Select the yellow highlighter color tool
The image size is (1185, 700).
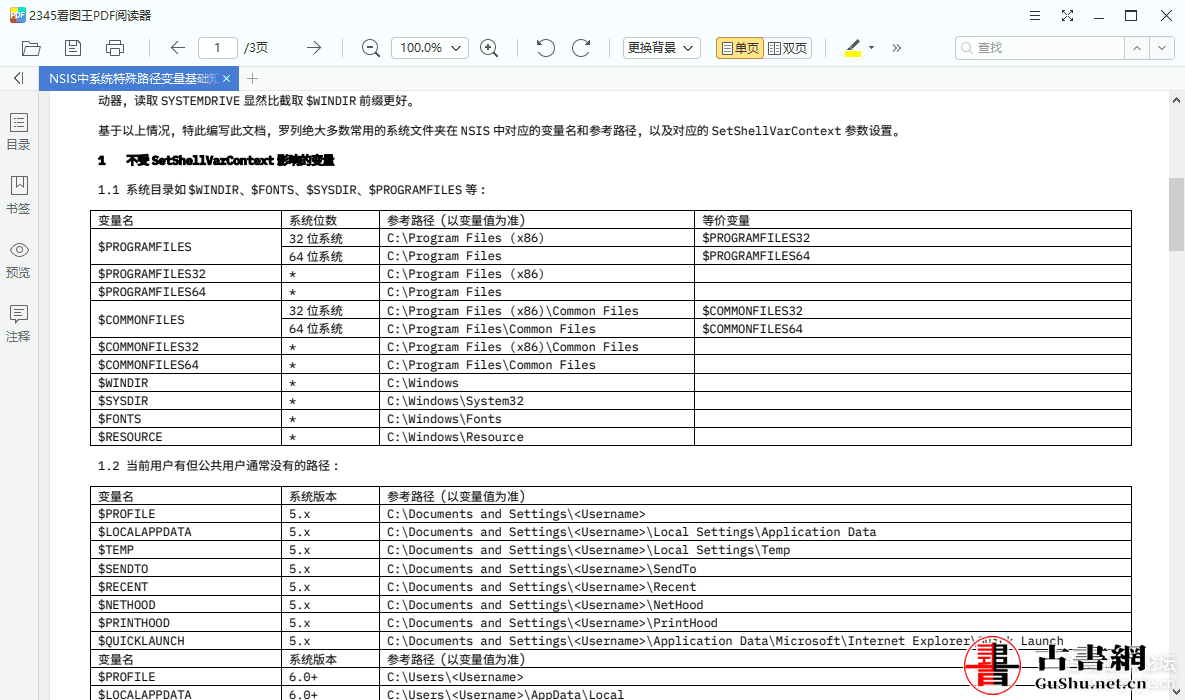(853, 48)
